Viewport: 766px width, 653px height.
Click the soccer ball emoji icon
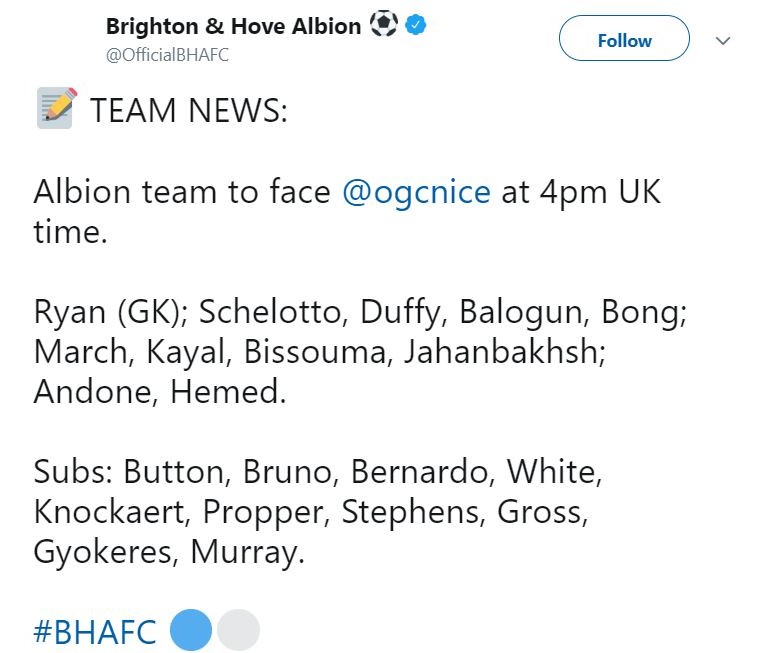point(383,23)
